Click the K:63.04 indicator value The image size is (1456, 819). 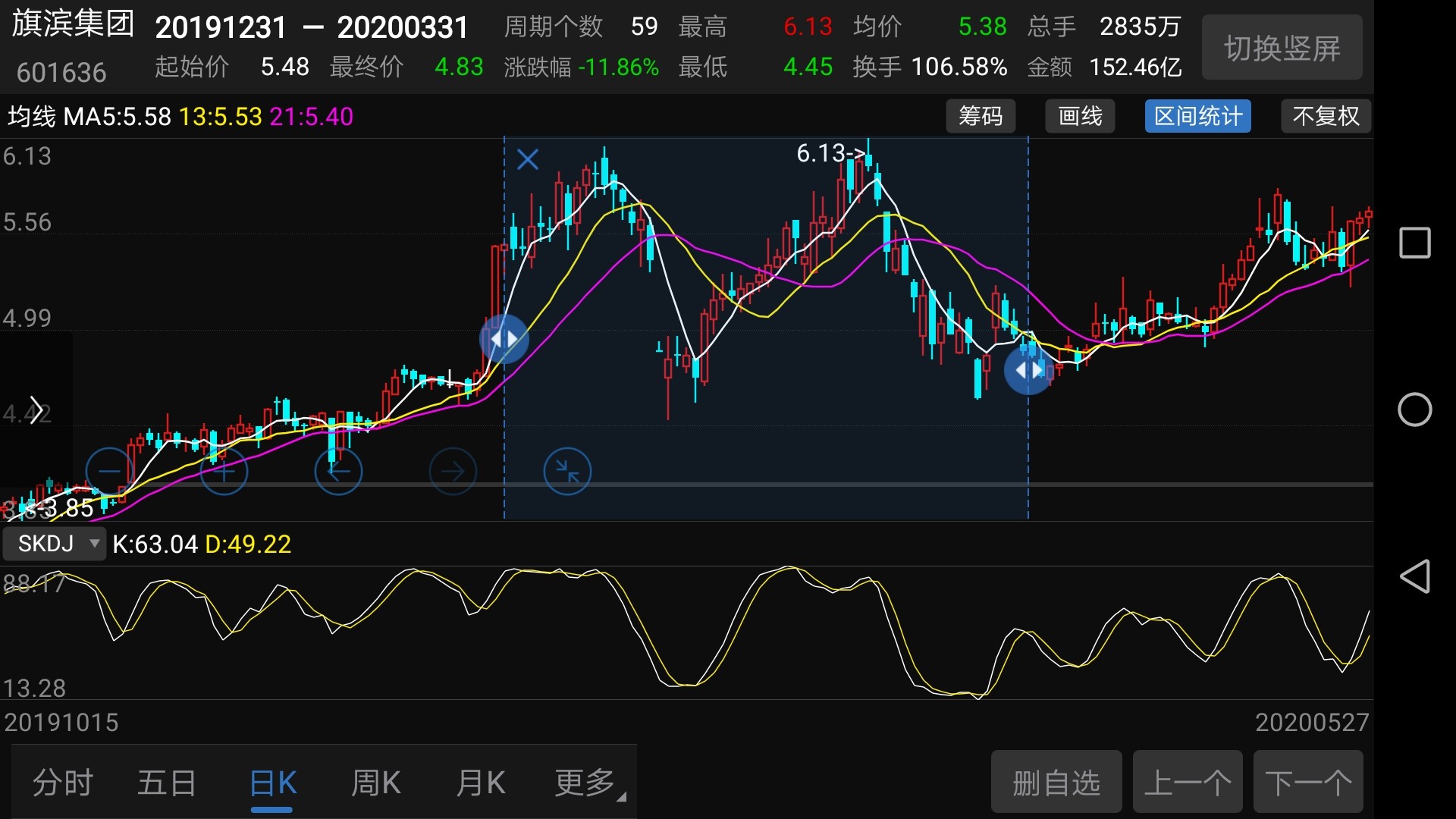(155, 544)
